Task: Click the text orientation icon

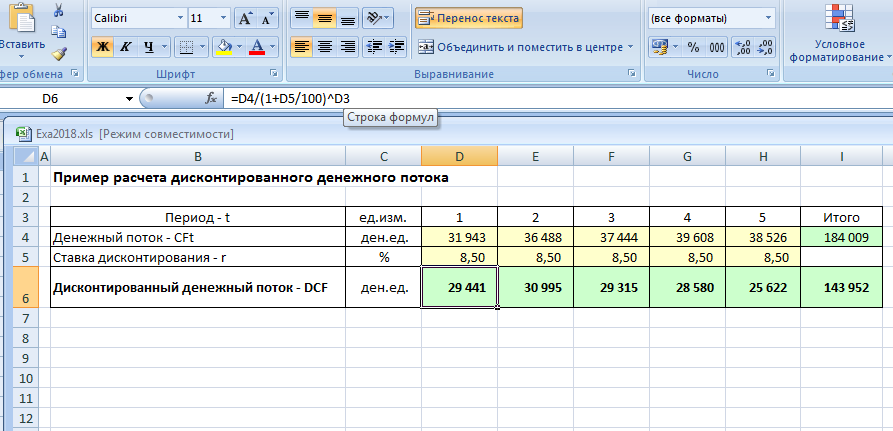Action: (375, 18)
